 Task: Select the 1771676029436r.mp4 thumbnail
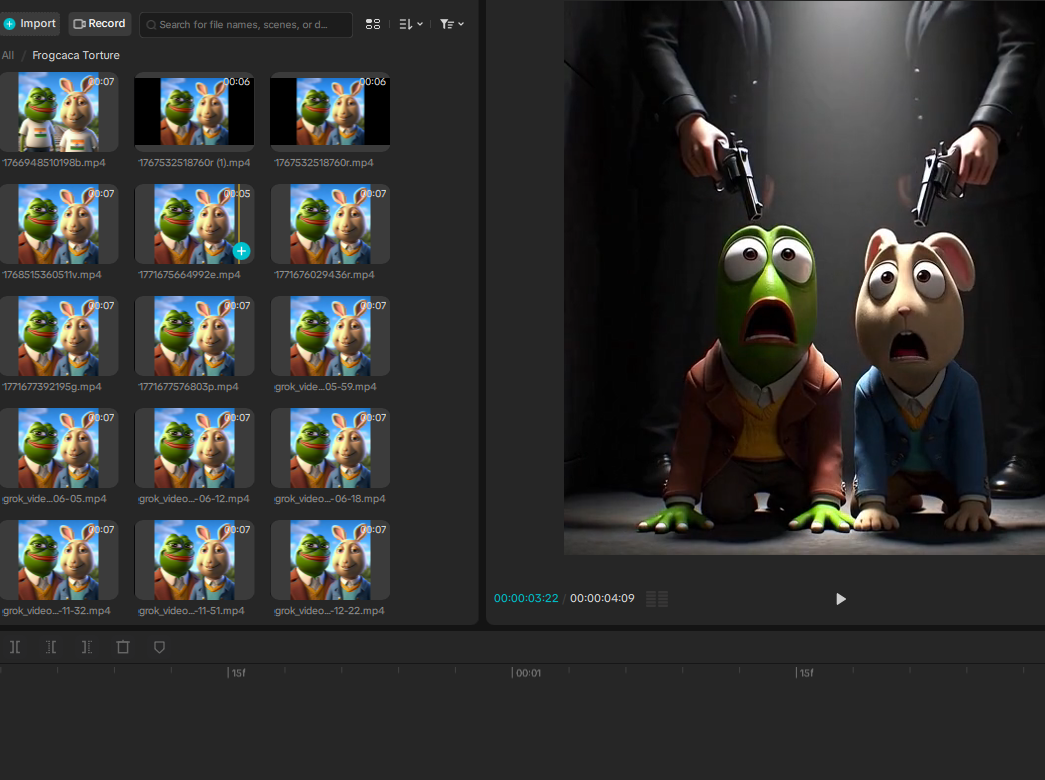(x=330, y=224)
